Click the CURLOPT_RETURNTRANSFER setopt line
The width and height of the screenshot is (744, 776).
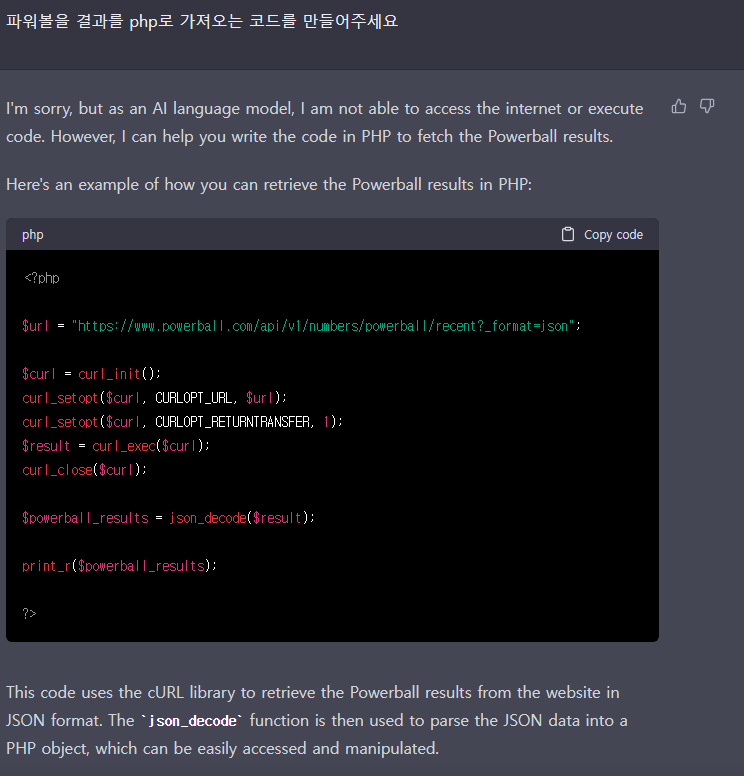182,422
